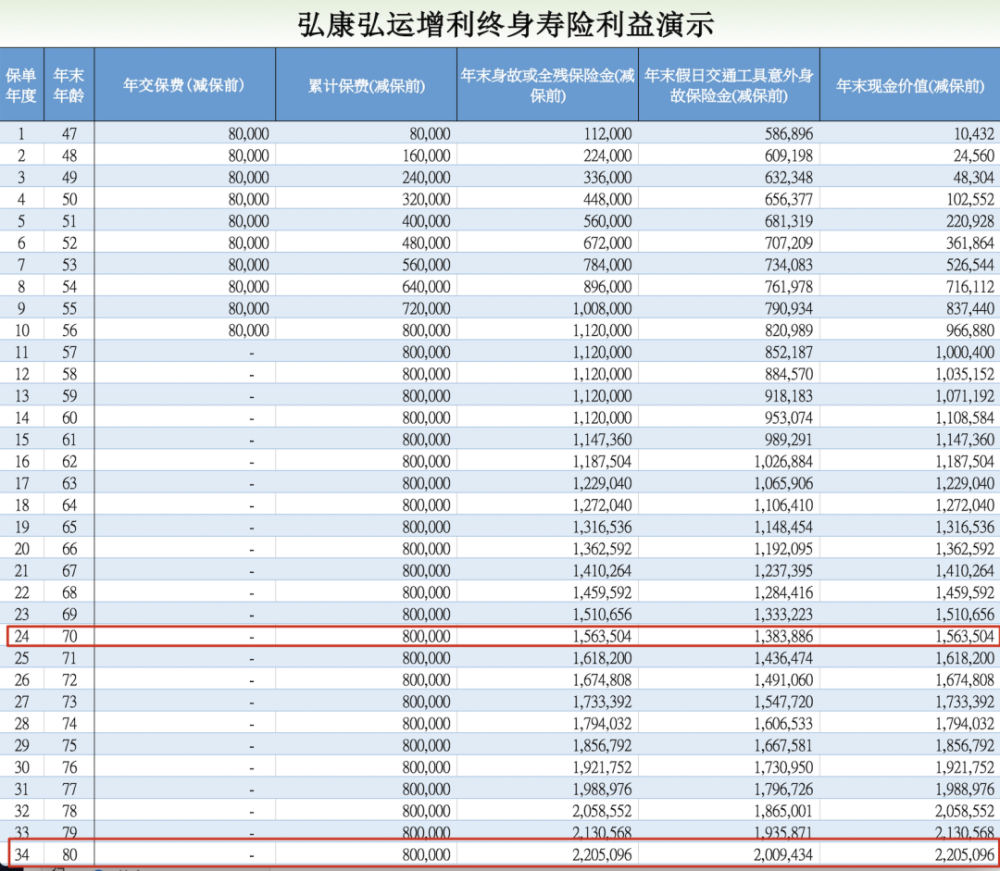The image size is (1000, 871).
Task: Select the 保单年度 column header
Action: tap(21, 85)
